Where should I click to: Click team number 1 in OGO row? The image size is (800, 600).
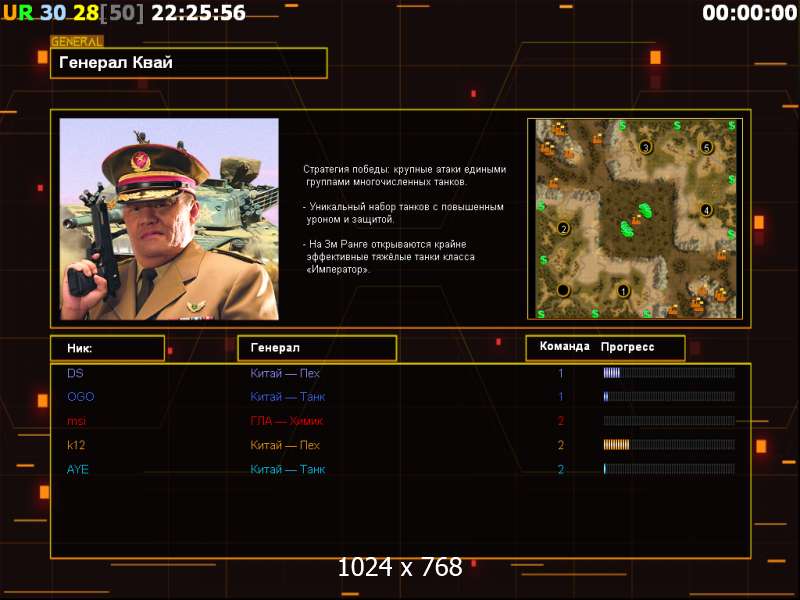pos(561,396)
